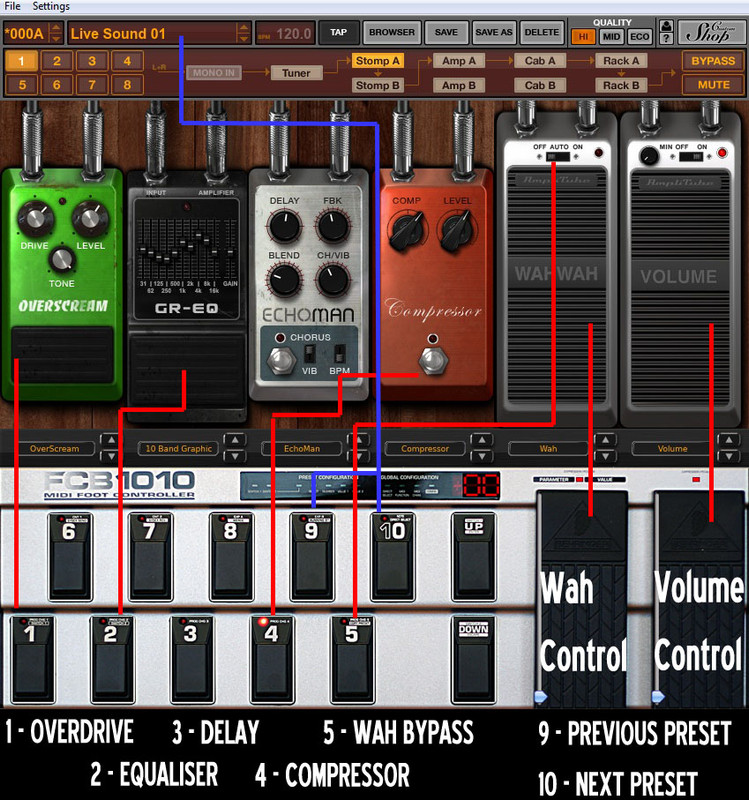Open the question mark help icon
The image size is (749, 800).
point(666,39)
